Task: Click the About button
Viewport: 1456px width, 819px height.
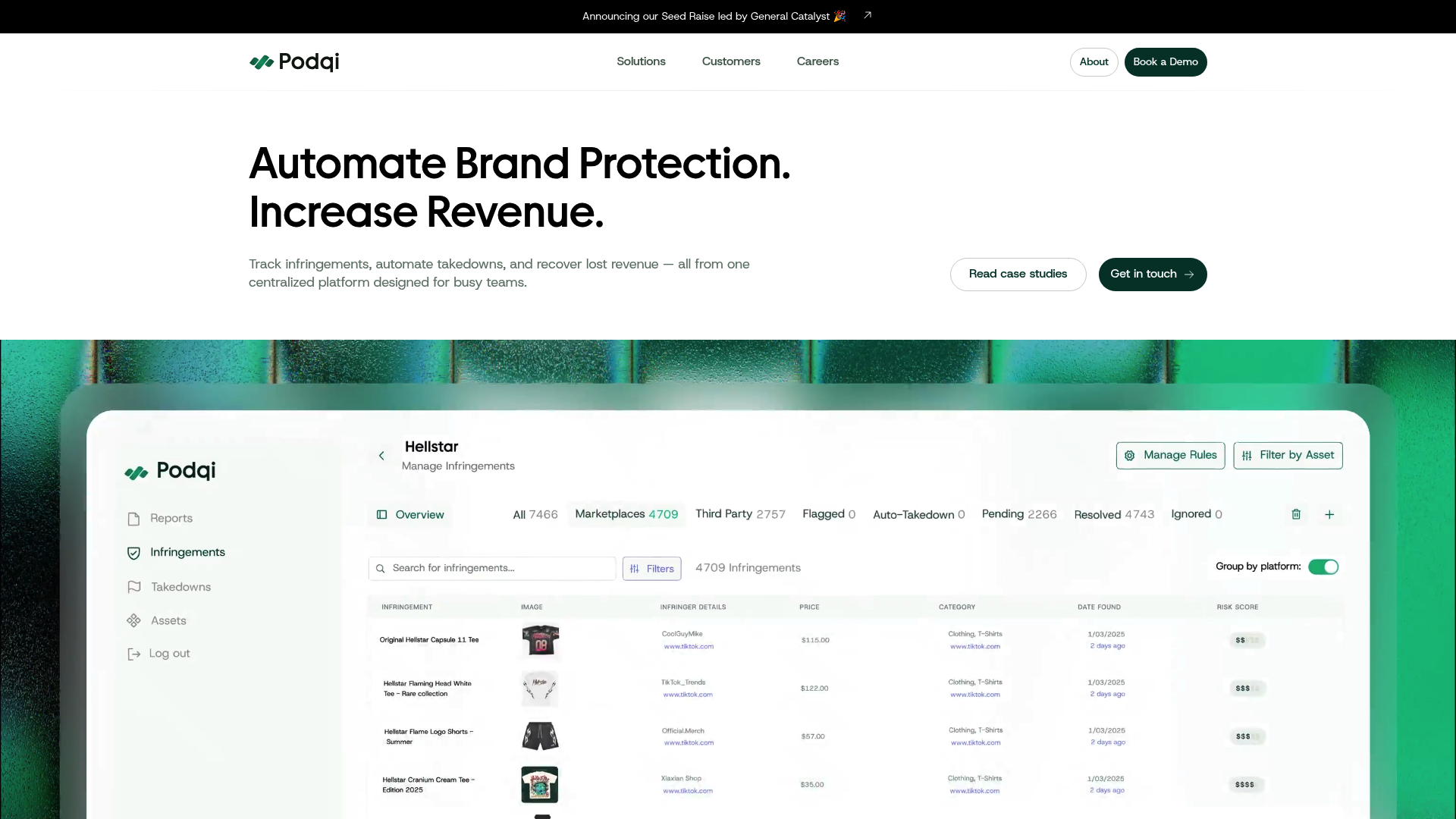Action: pos(1094,62)
